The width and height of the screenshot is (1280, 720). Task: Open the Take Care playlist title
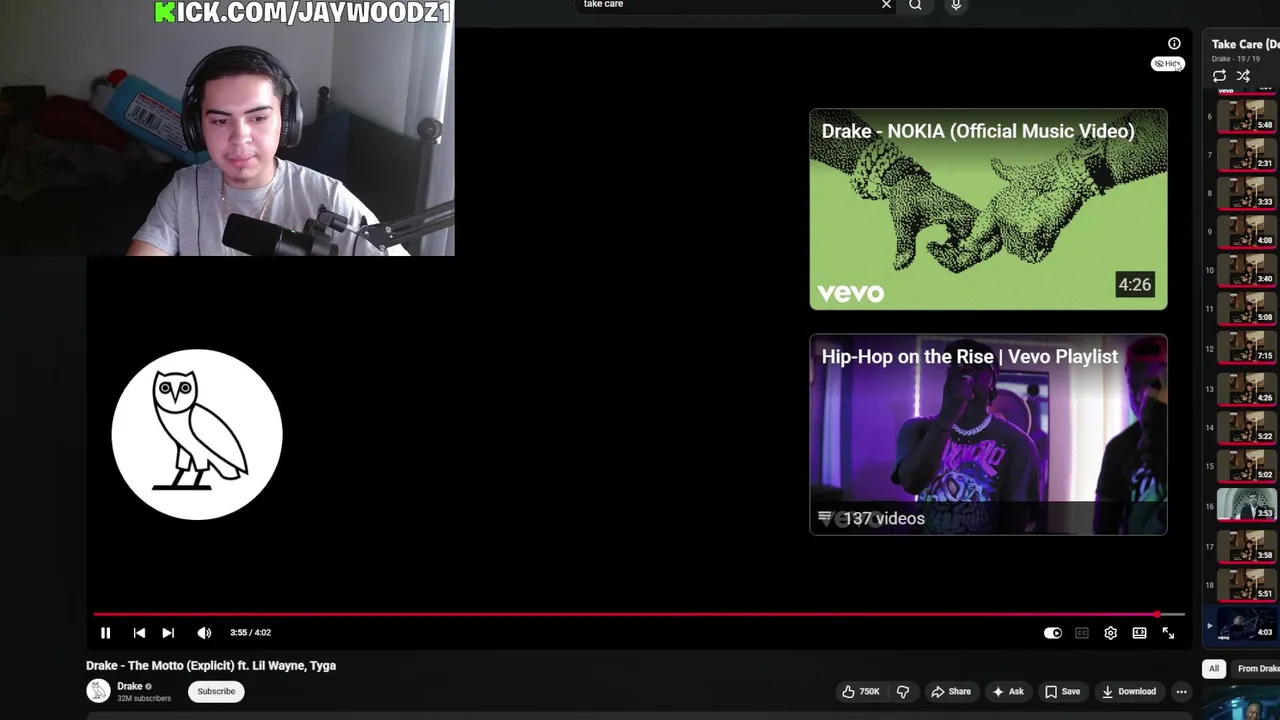tap(1245, 44)
